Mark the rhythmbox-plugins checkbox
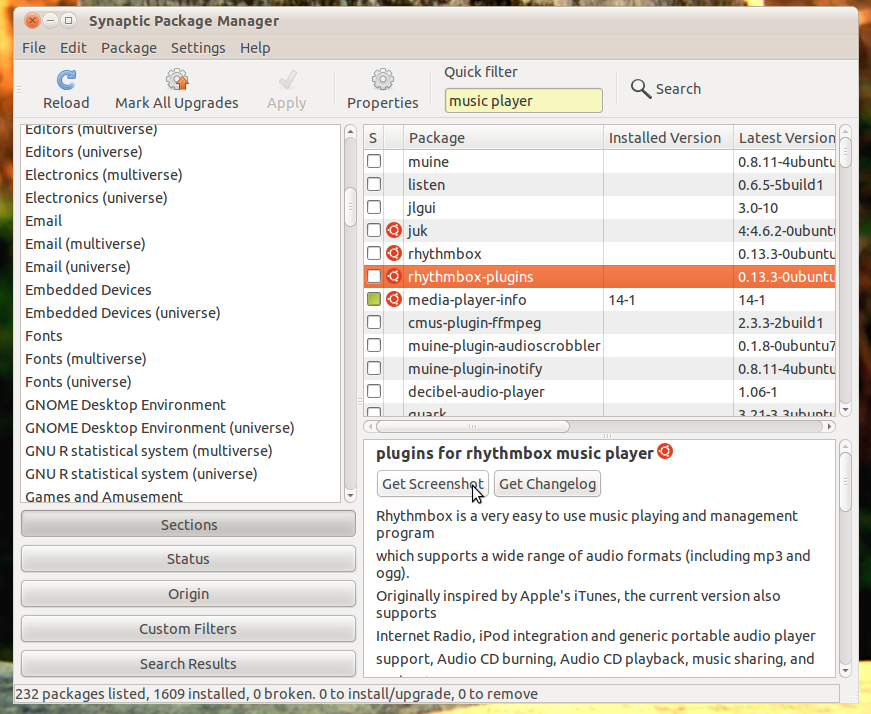Image resolution: width=871 pixels, height=714 pixels. coord(374,276)
